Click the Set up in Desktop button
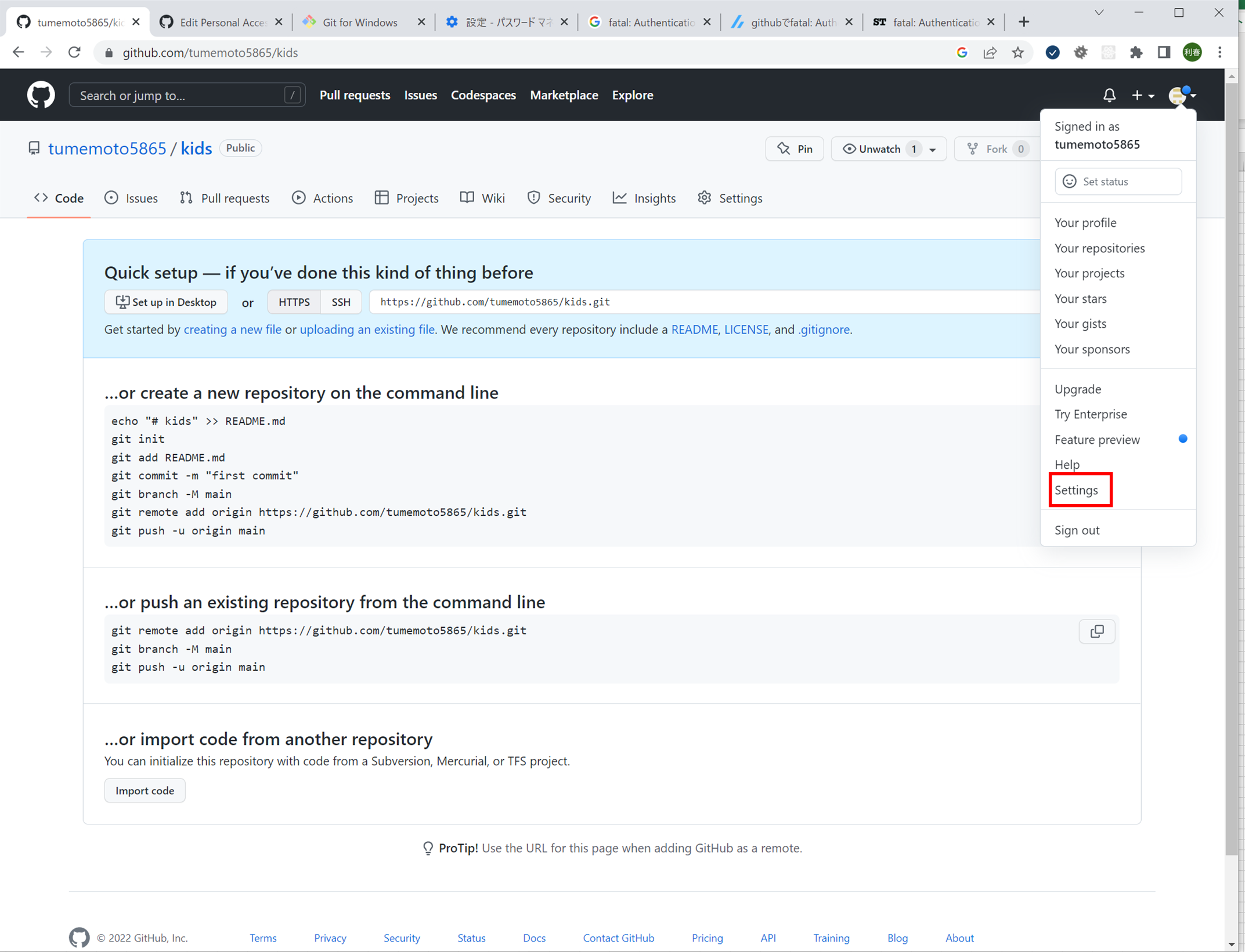The width and height of the screenshot is (1245, 952). point(166,302)
